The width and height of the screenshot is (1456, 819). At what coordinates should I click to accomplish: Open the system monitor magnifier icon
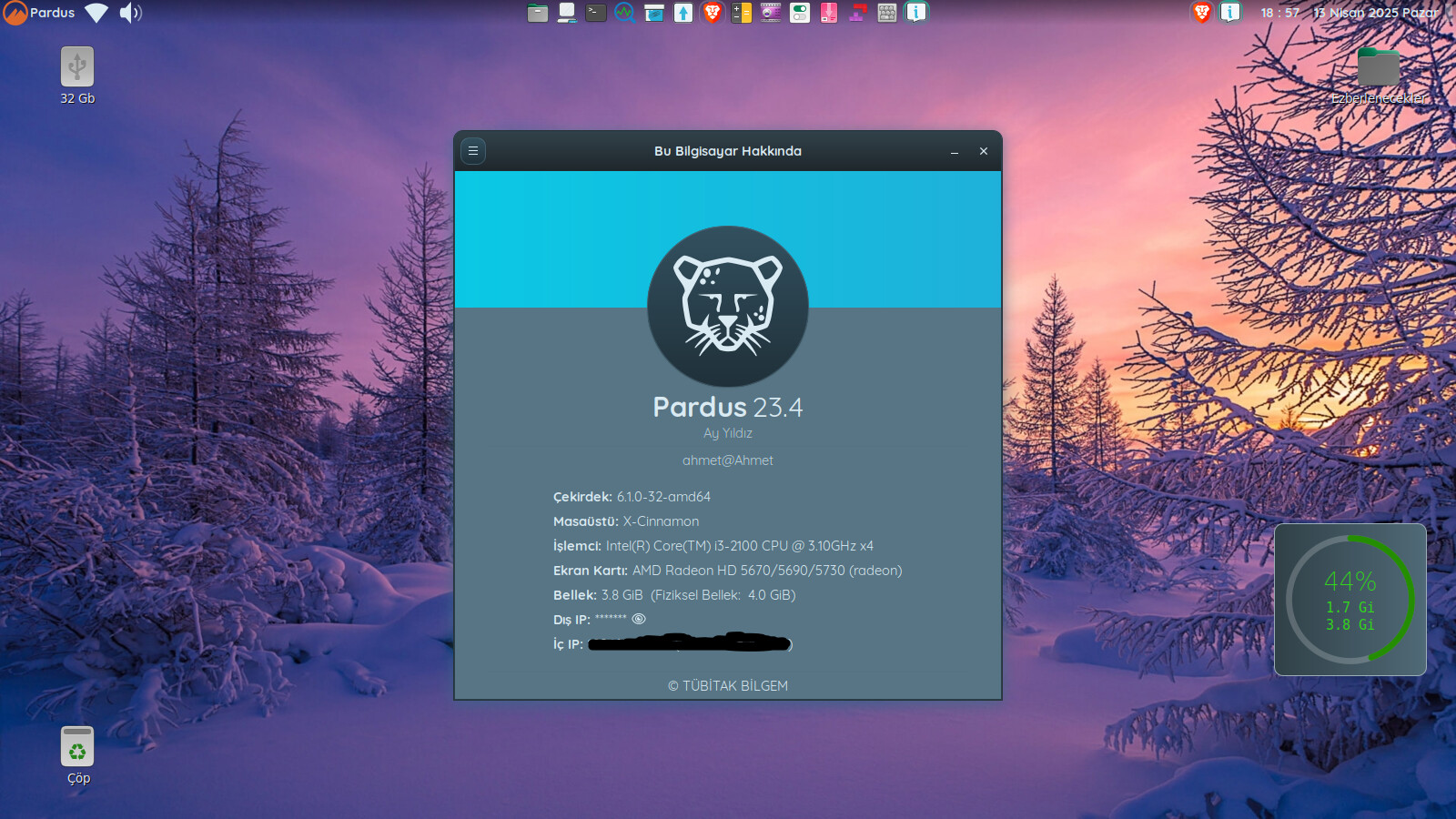624,13
